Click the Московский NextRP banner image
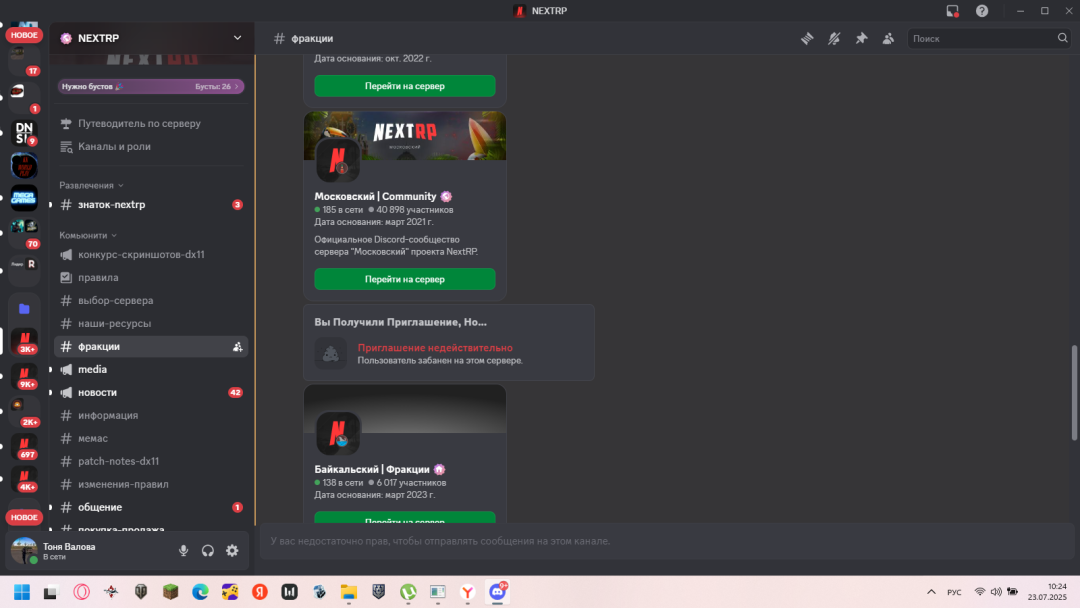The width and height of the screenshot is (1080, 608). click(405, 136)
